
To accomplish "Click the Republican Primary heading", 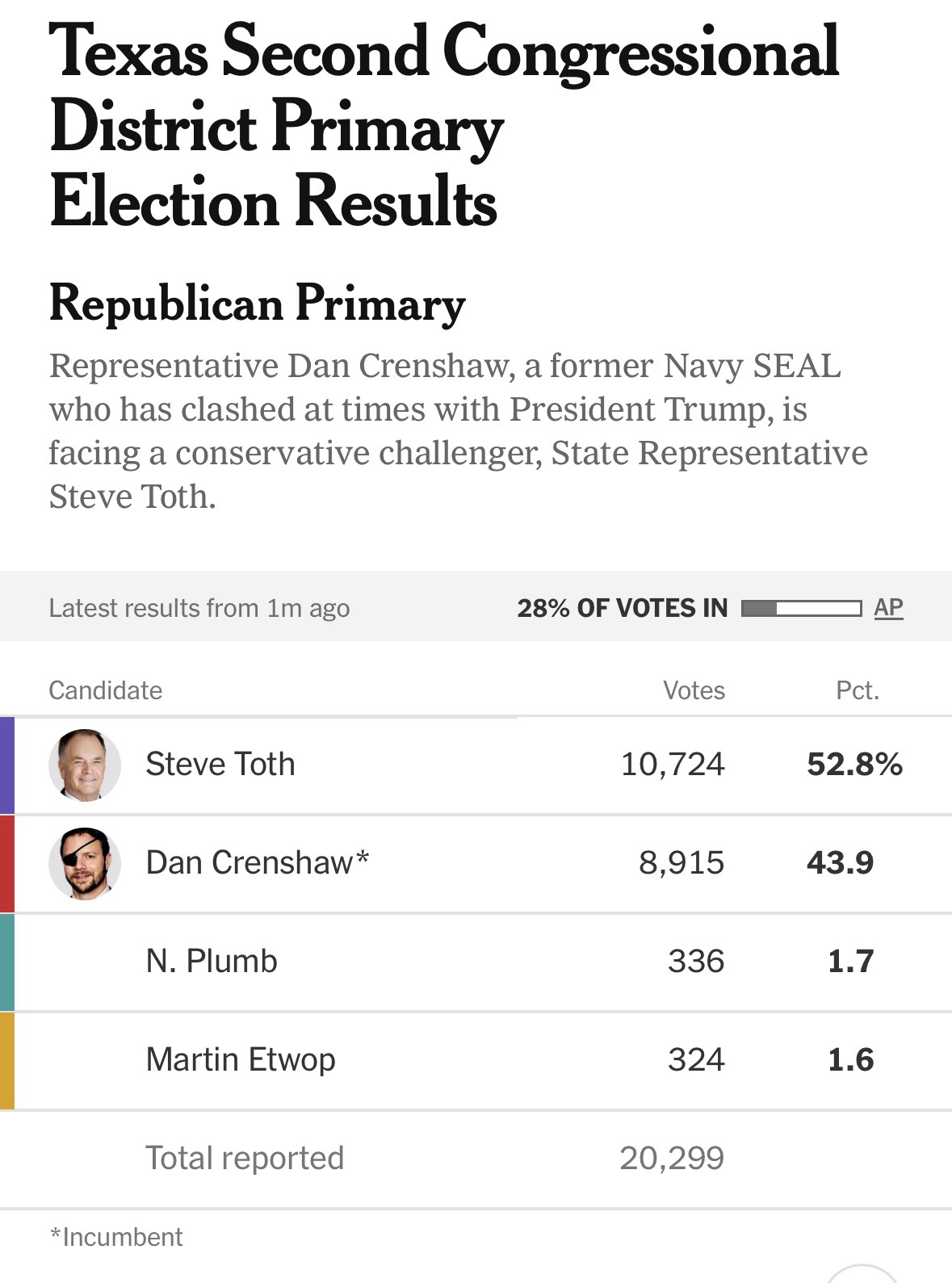I will click(257, 304).
